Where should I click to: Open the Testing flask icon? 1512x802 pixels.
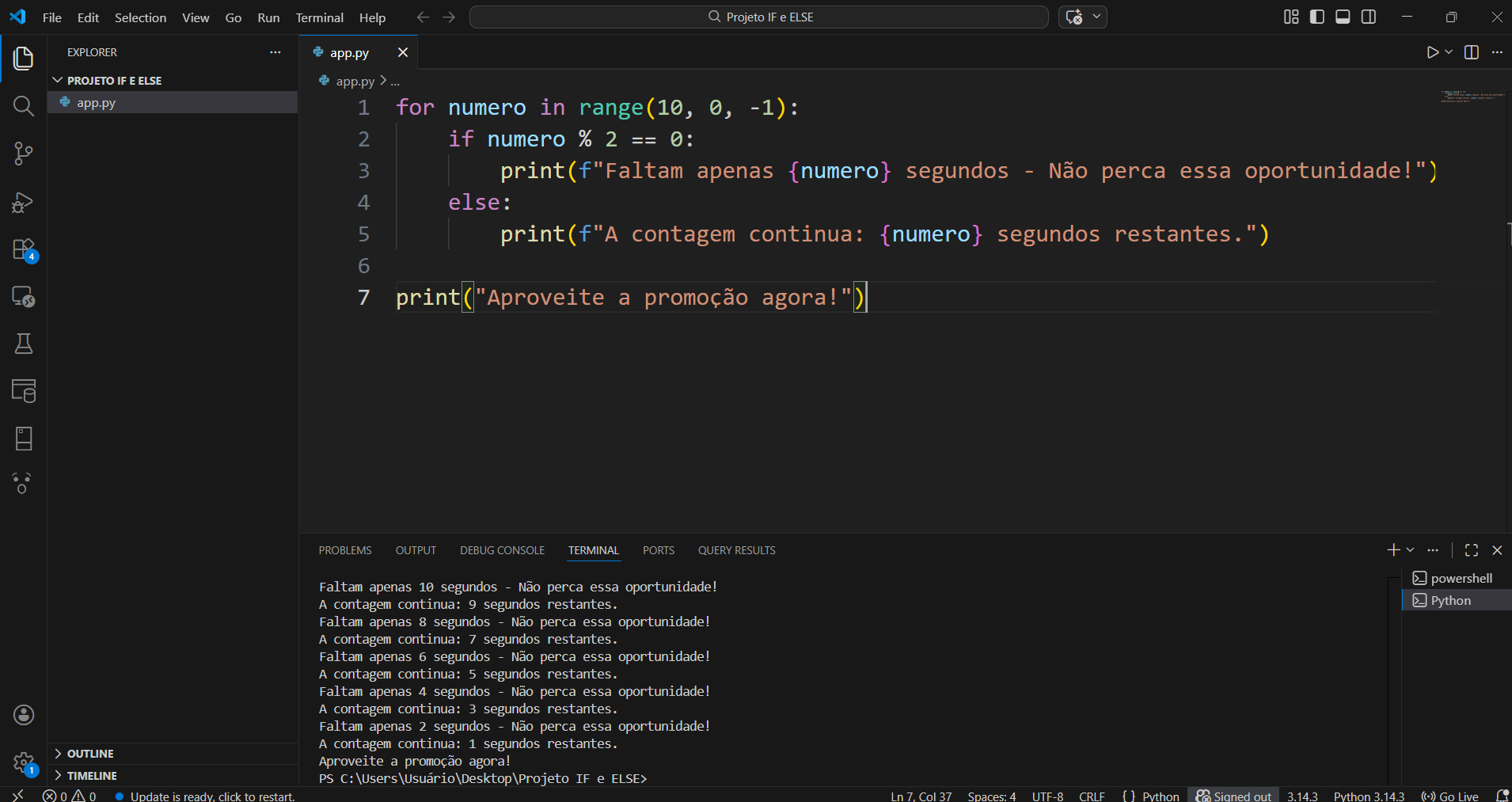pos(23,344)
